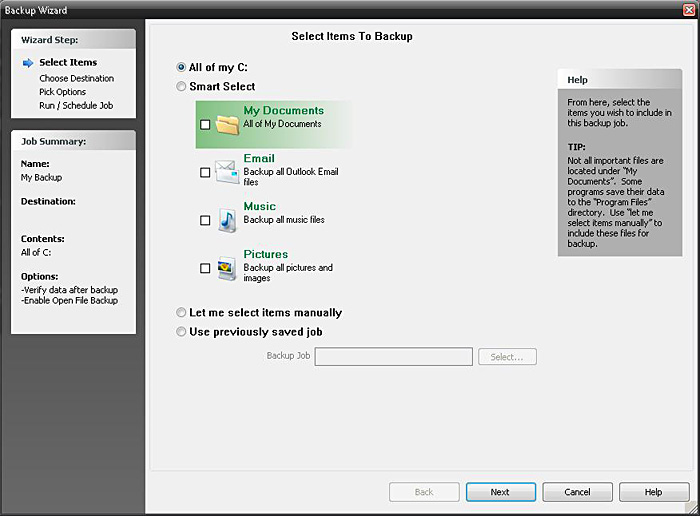Click 'Backup all pictures and images' text
Image resolution: width=700 pixels, height=516 pixels.
pyautogui.click(x=288, y=273)
